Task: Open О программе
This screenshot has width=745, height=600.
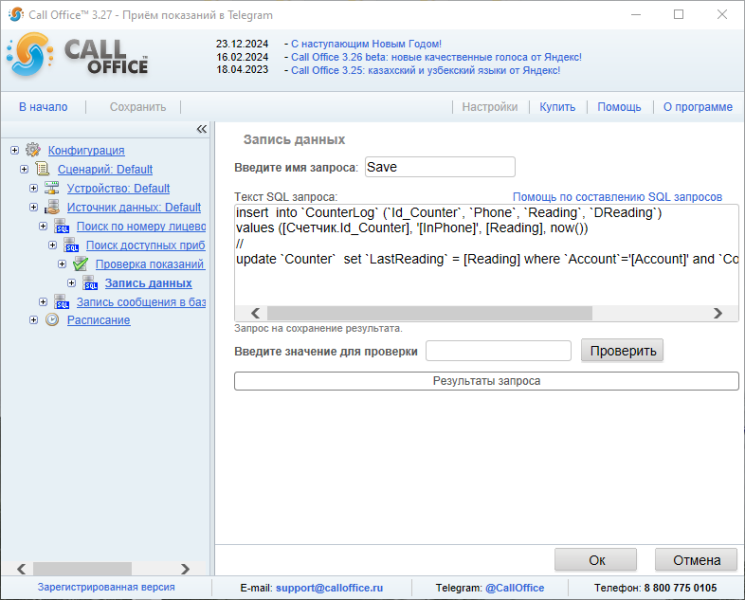Action: (x=698, y=107)
